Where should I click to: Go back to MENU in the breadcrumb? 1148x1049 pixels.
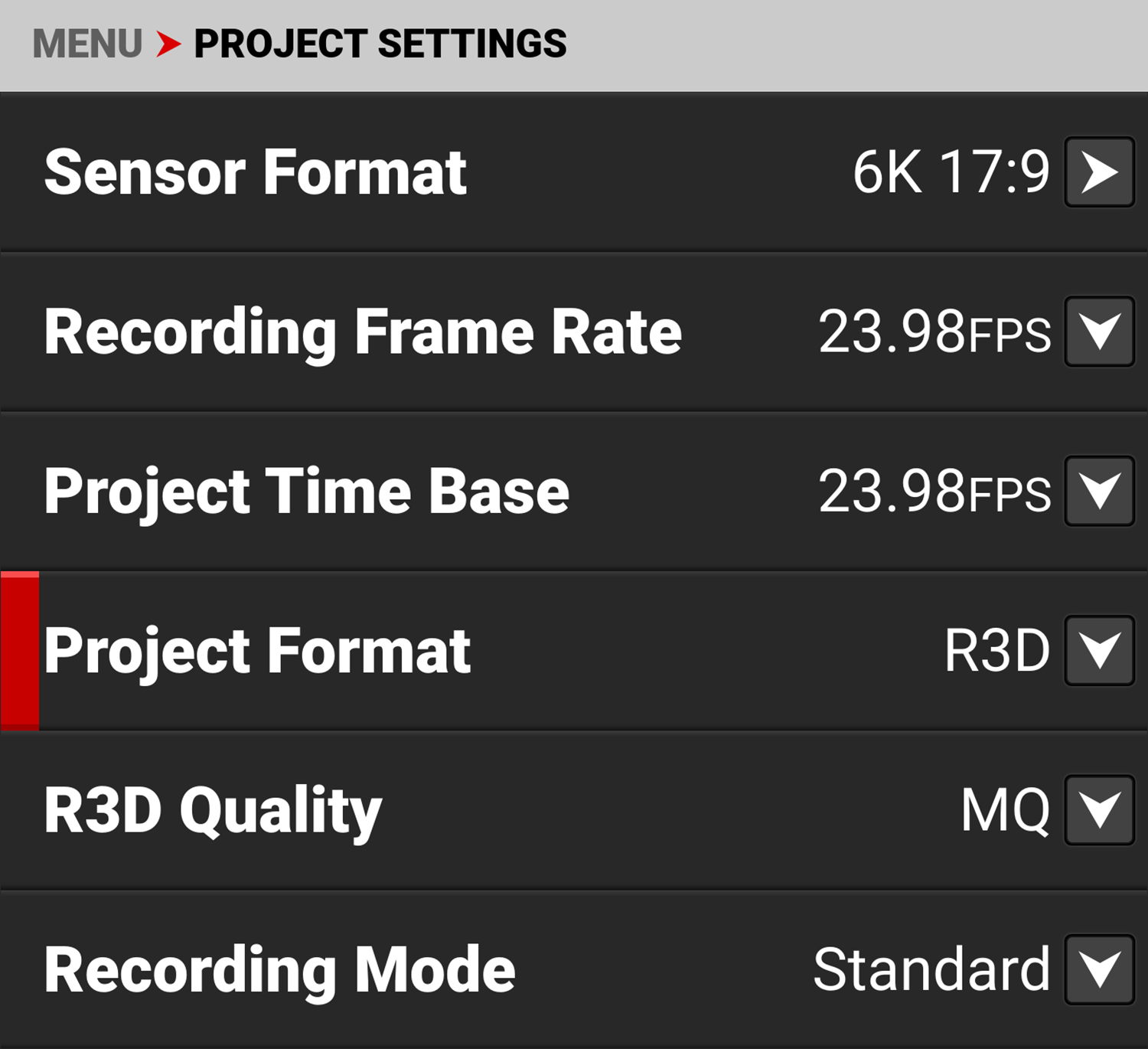coord(87,44)
